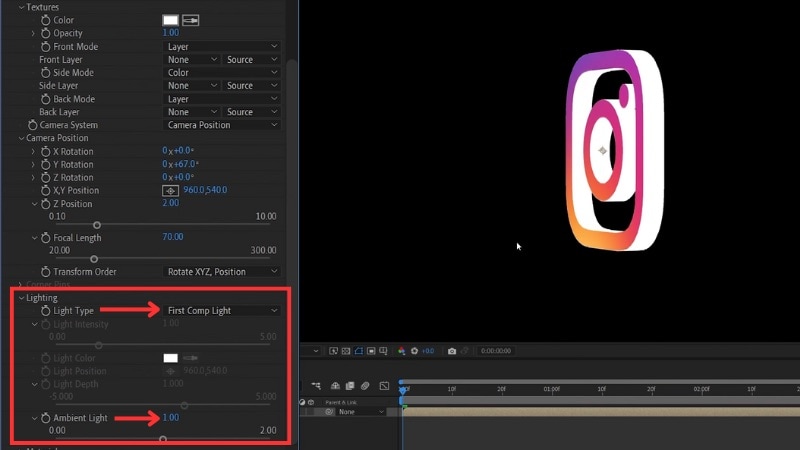Open the composition mini-flowchart icon
The image size is (800, 450).
(x=316, y=386)
